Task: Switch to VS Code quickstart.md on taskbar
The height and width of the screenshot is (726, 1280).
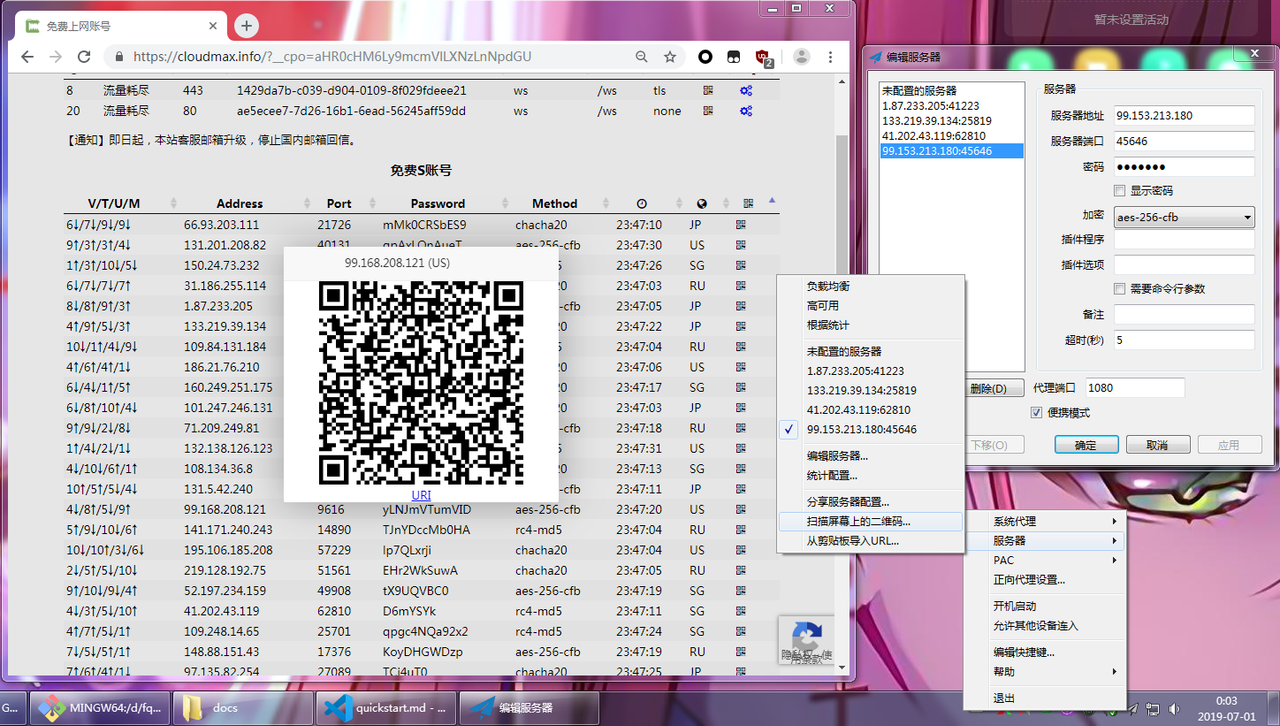Action: pyautogui.click(x=386, y=707)
